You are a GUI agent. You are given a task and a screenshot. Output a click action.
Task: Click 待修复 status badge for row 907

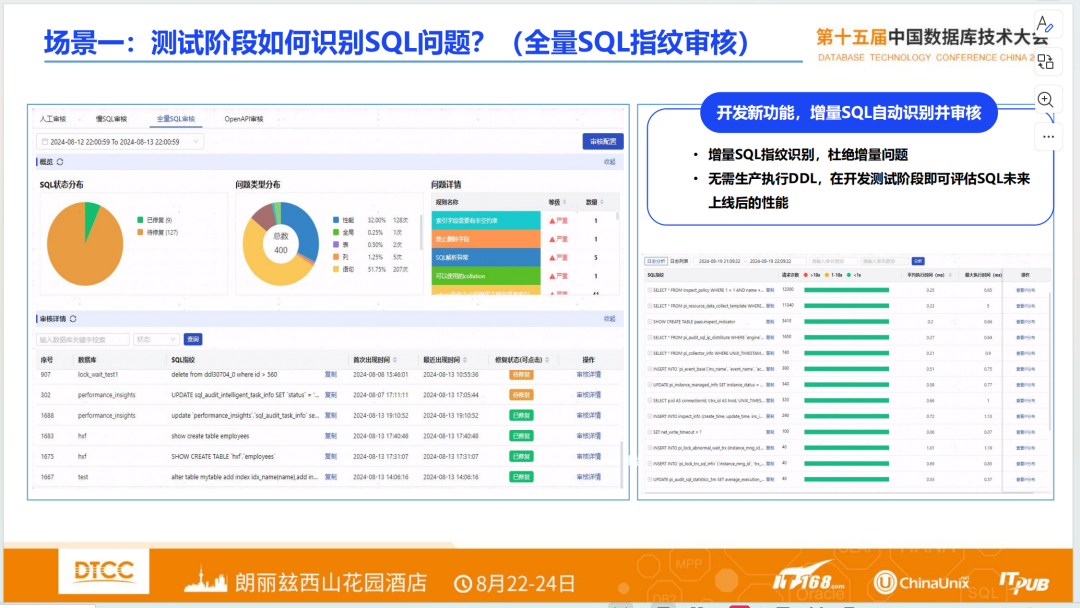(x=521, y=375)
